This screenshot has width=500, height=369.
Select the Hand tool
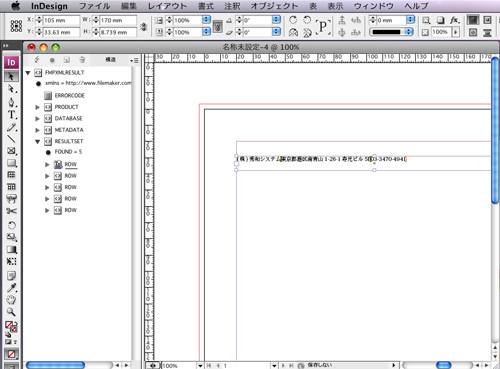[11, 300]
